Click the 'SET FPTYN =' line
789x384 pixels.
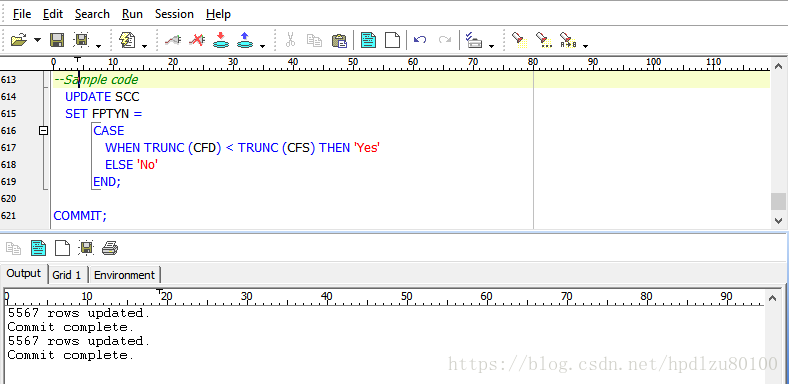coord(103,114)
